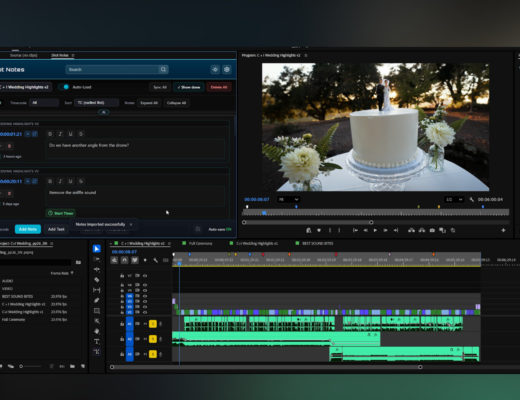Open the playback resolution dropdown

tap(454, 199)
